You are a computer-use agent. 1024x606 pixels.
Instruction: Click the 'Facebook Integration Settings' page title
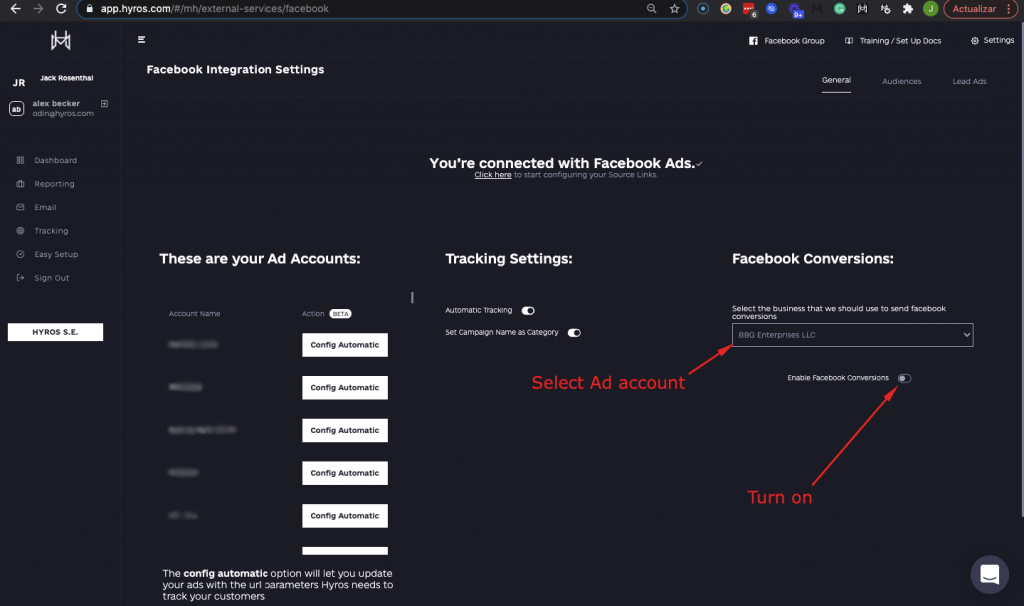pyautogui.click(x=235, y=70)
